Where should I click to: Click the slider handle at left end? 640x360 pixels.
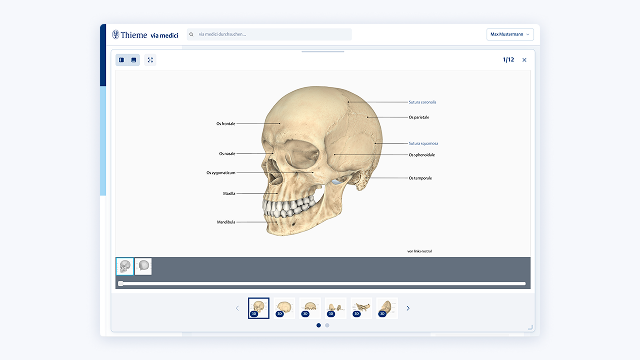coord(121,283)
